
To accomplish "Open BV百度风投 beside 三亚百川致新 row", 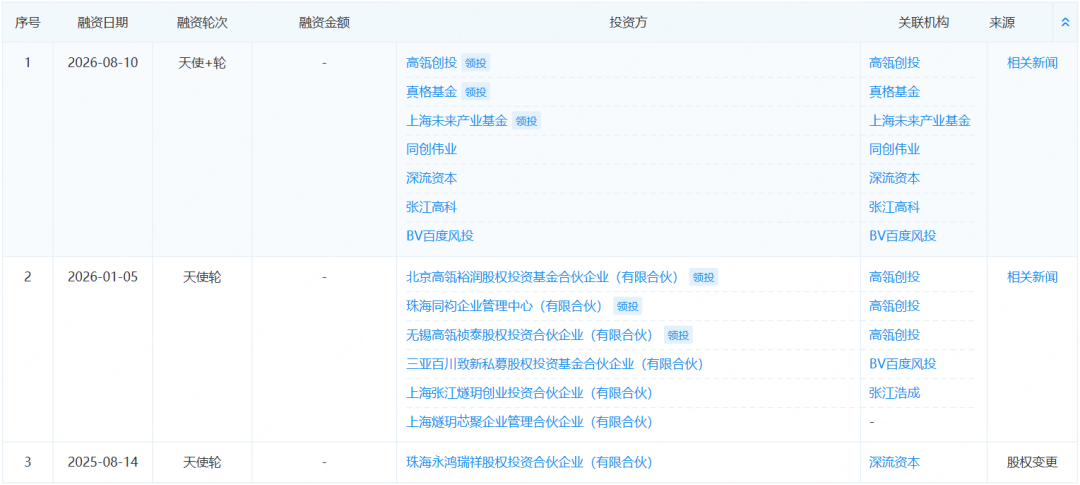I will click(903, 364).
